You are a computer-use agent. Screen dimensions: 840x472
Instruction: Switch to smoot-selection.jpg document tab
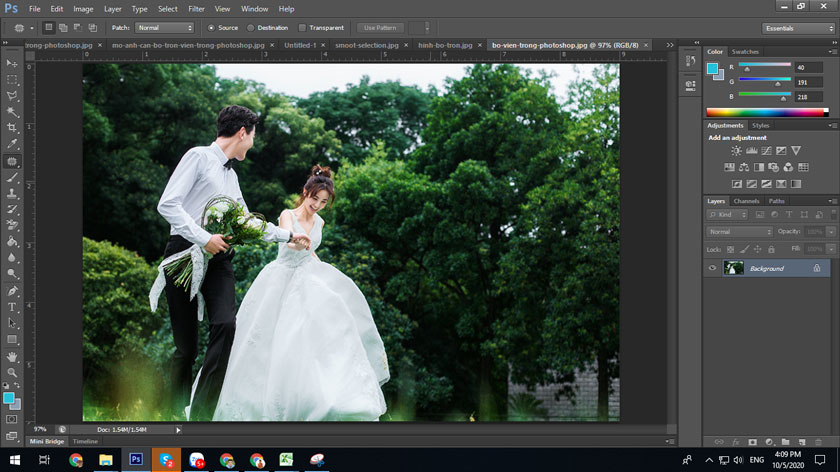[x=367, y=46]
